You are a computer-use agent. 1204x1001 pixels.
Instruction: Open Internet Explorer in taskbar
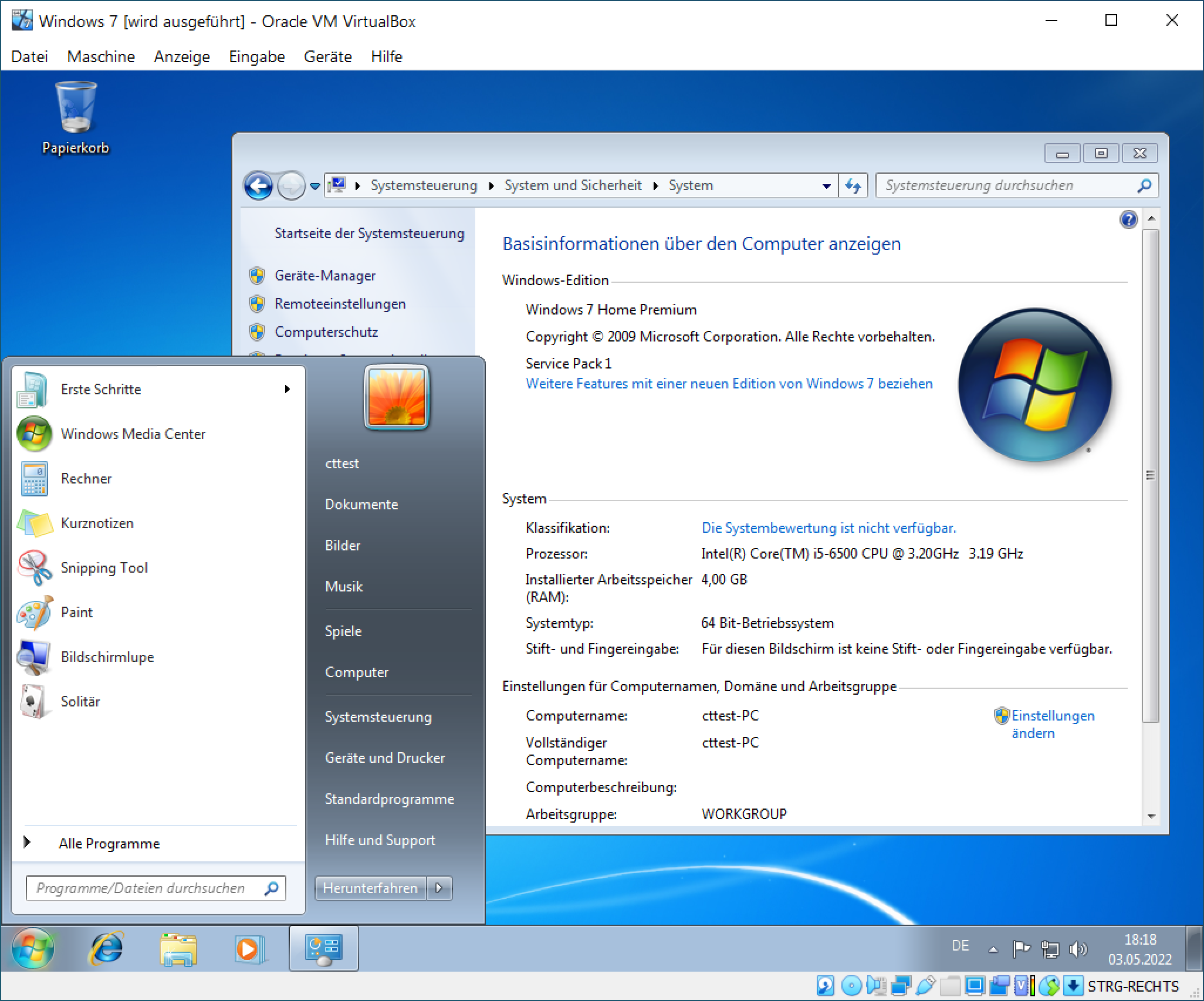point(106,949)
